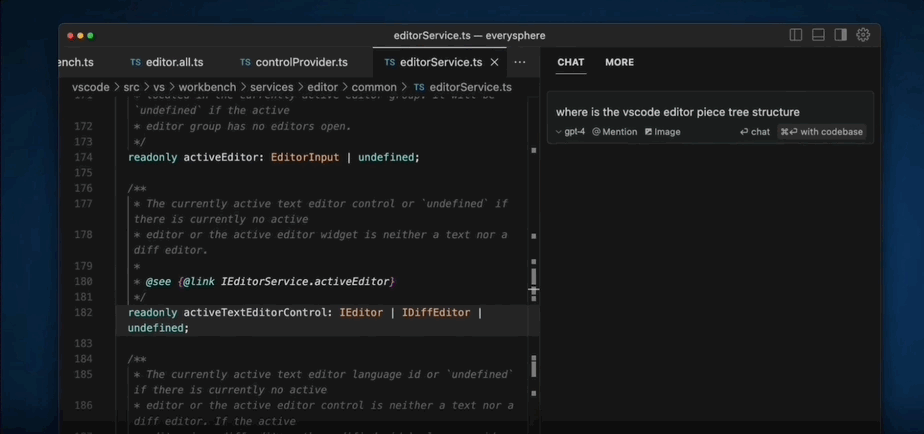Expand the services breadcrumb segment

point(272,87)
